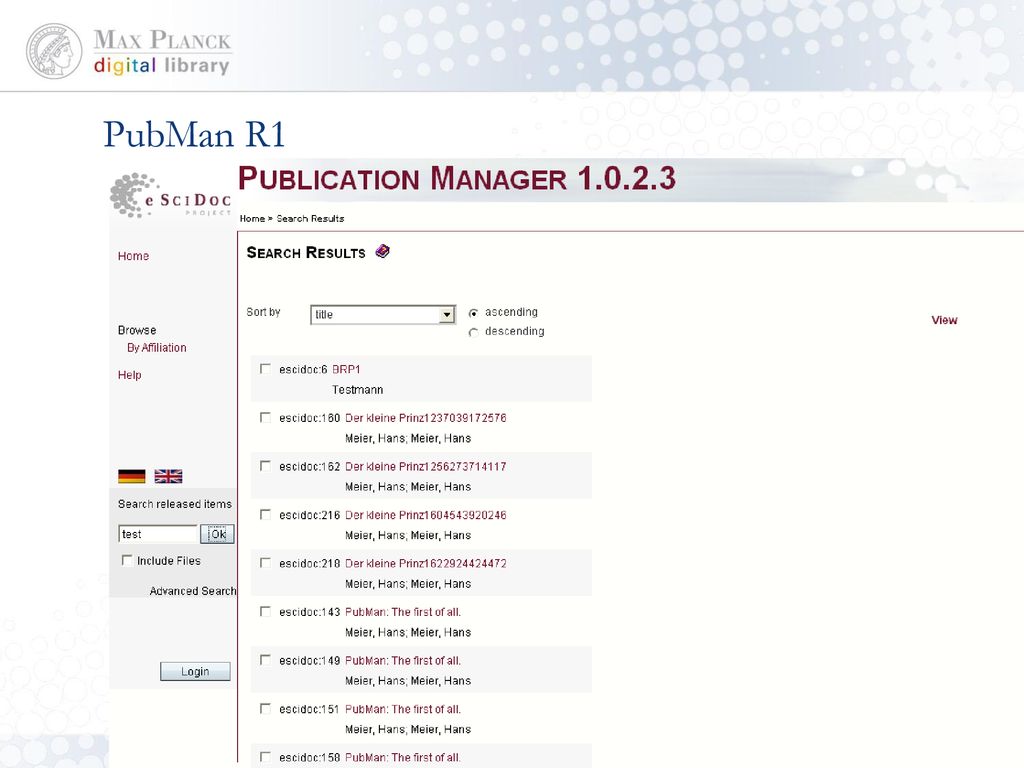Click the identifier text escidoc:6
1024x768 pixels.
303,370
